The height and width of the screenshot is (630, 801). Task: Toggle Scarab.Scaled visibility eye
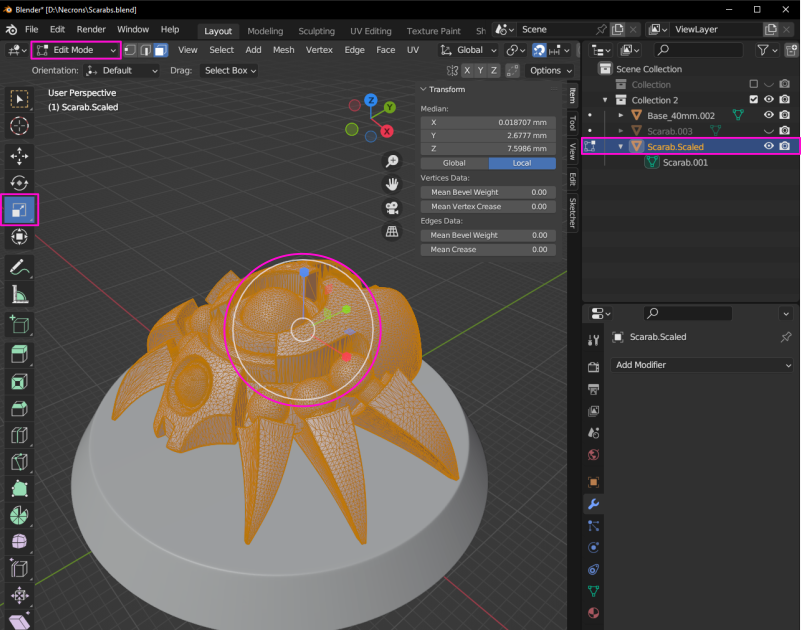769,146
